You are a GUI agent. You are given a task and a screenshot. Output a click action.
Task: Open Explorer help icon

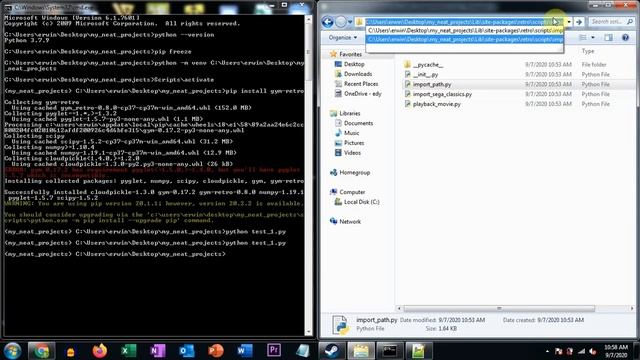(x=625, y=38)
